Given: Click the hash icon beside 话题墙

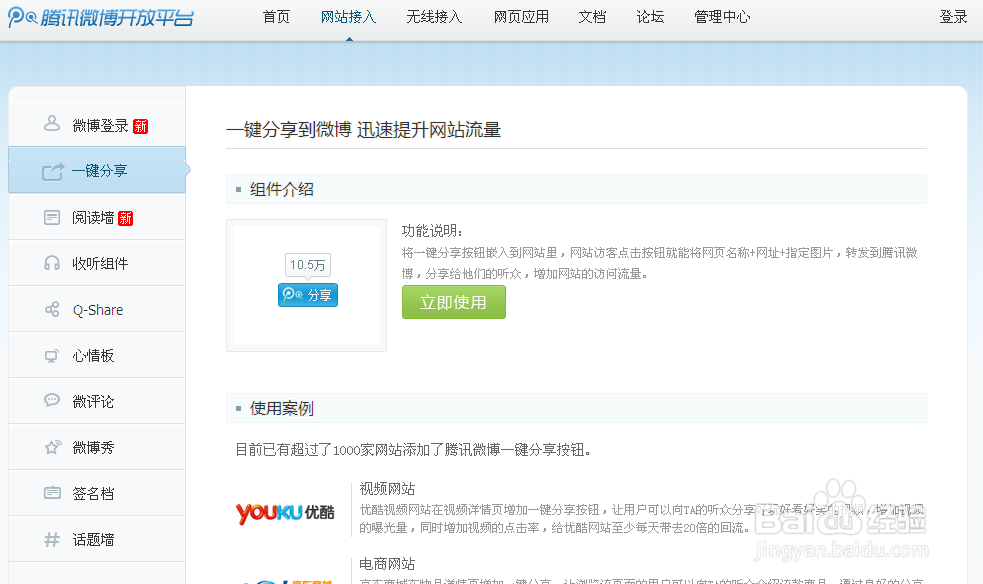Looking at the screenshot, I should [x=51, y=539].
